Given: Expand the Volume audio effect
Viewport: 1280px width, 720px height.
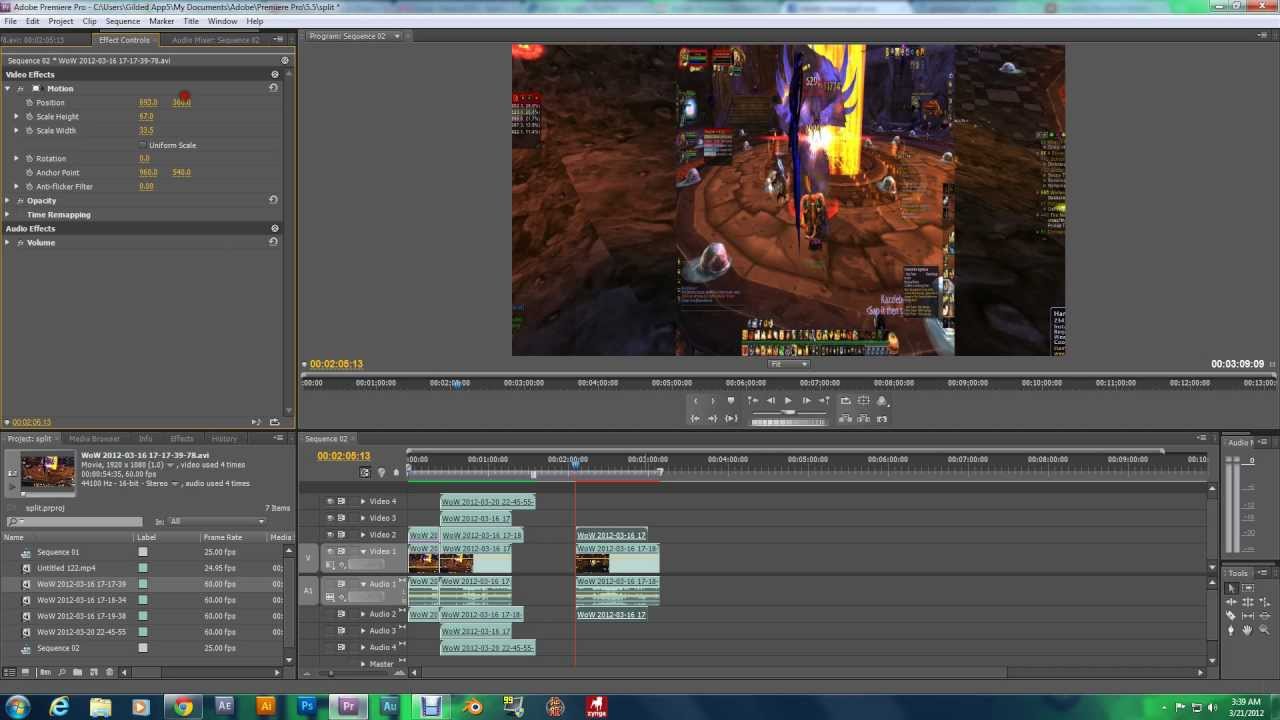Looking at the screenshot, I should (8, 242).
